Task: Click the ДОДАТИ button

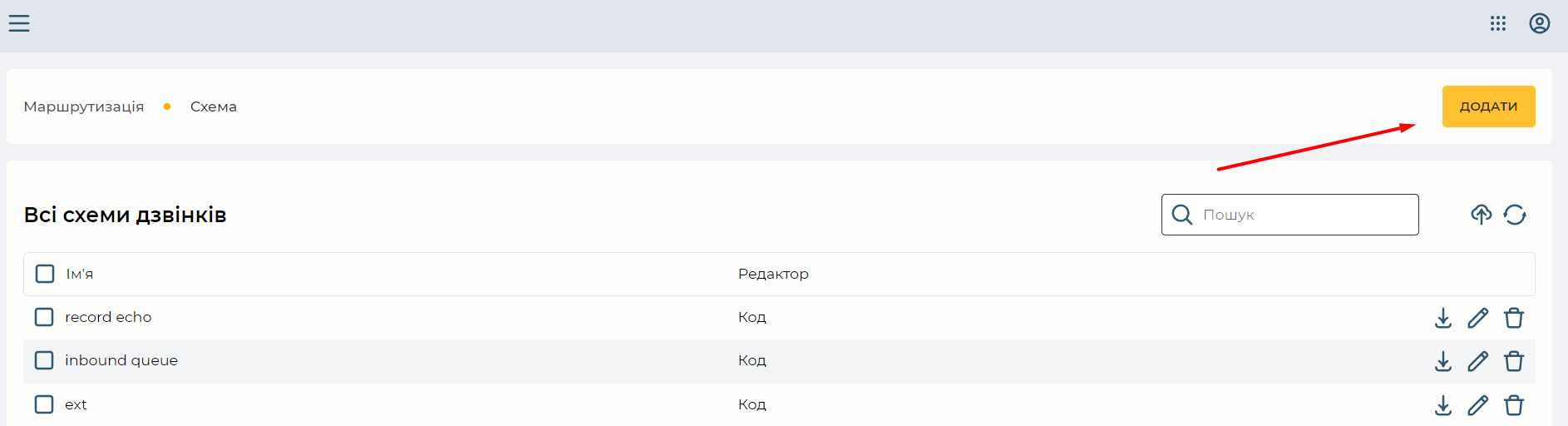Action: [x=1489, y=106]
